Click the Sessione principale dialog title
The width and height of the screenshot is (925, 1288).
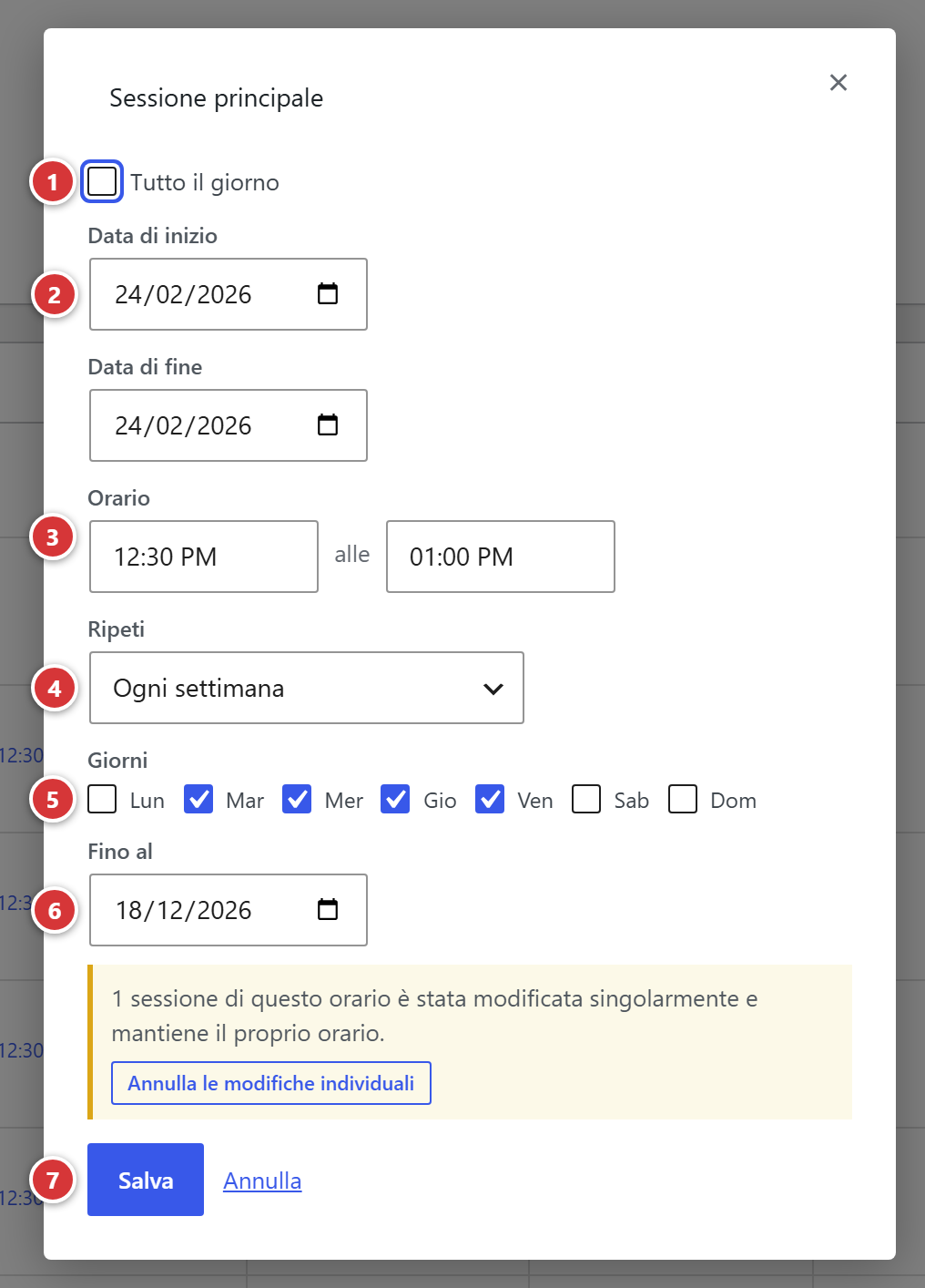point(217,97)
